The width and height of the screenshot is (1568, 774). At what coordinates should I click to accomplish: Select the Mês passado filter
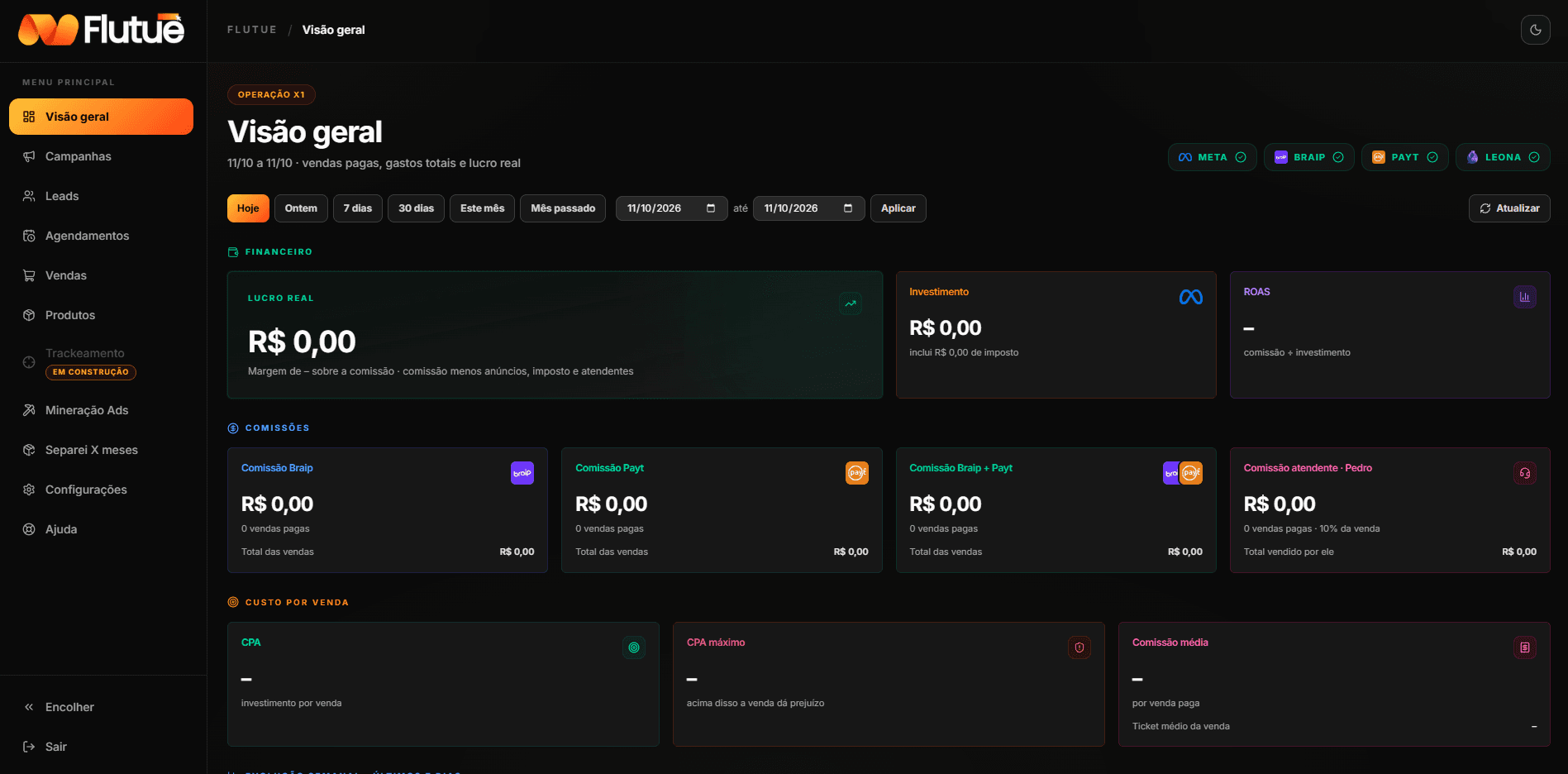[563, 208]
